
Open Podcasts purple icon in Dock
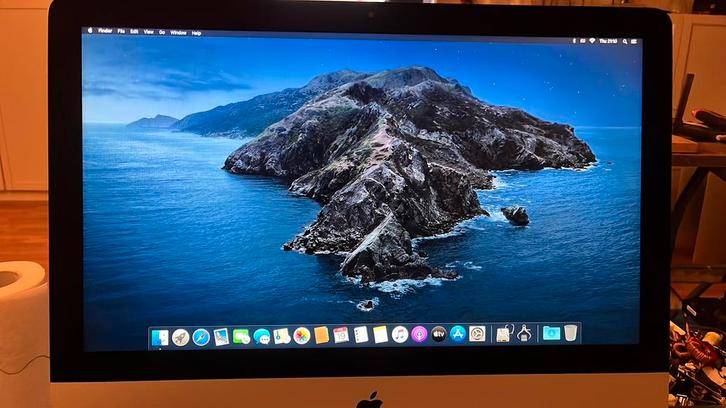tap(419, 334)
